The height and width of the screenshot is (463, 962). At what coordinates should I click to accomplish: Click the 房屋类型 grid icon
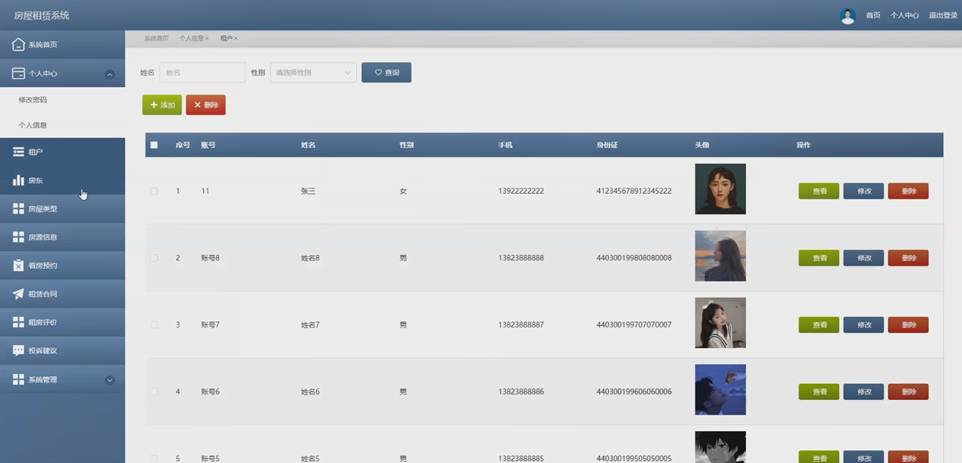click(x=18, y=209)
